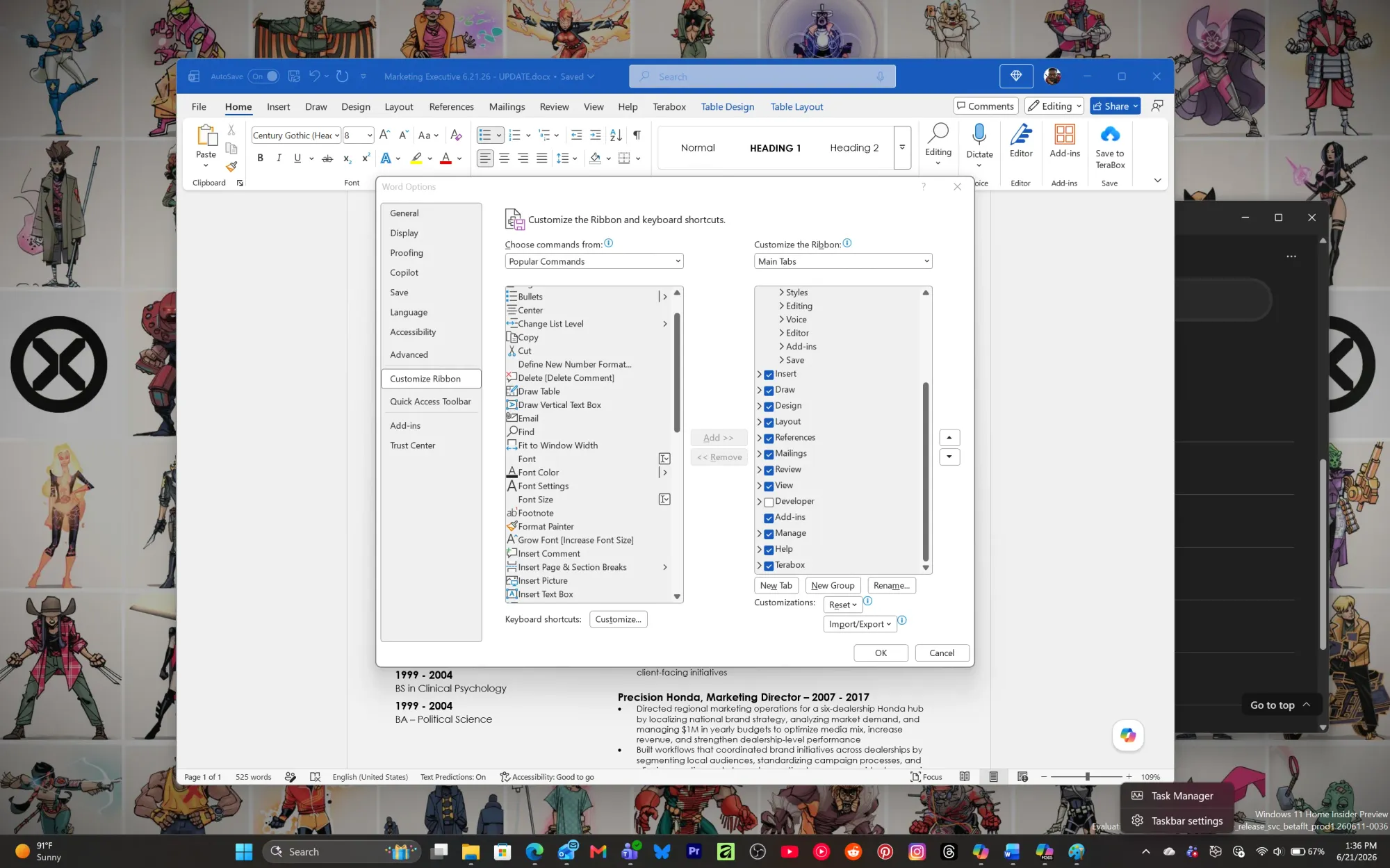Decrease indent in the ribbon
Screen dimensions: 1390x868
576,135
